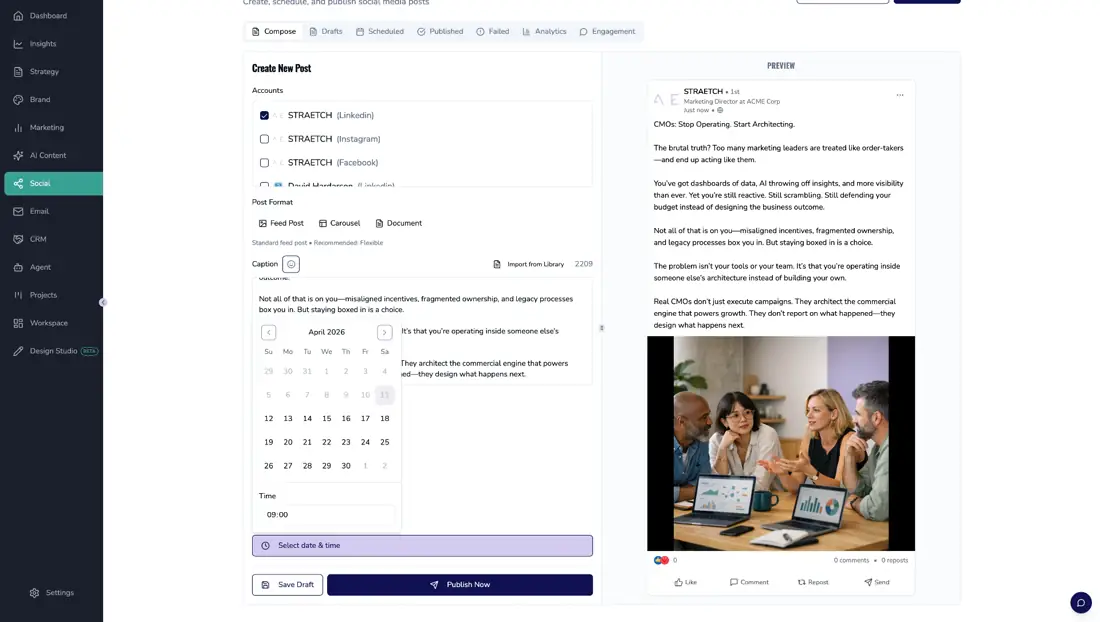Image resolution: width=1100 pixels, height=622 pixels.
Task: Click the reaction emojis under preview image
Action: (x=661, y=560)
